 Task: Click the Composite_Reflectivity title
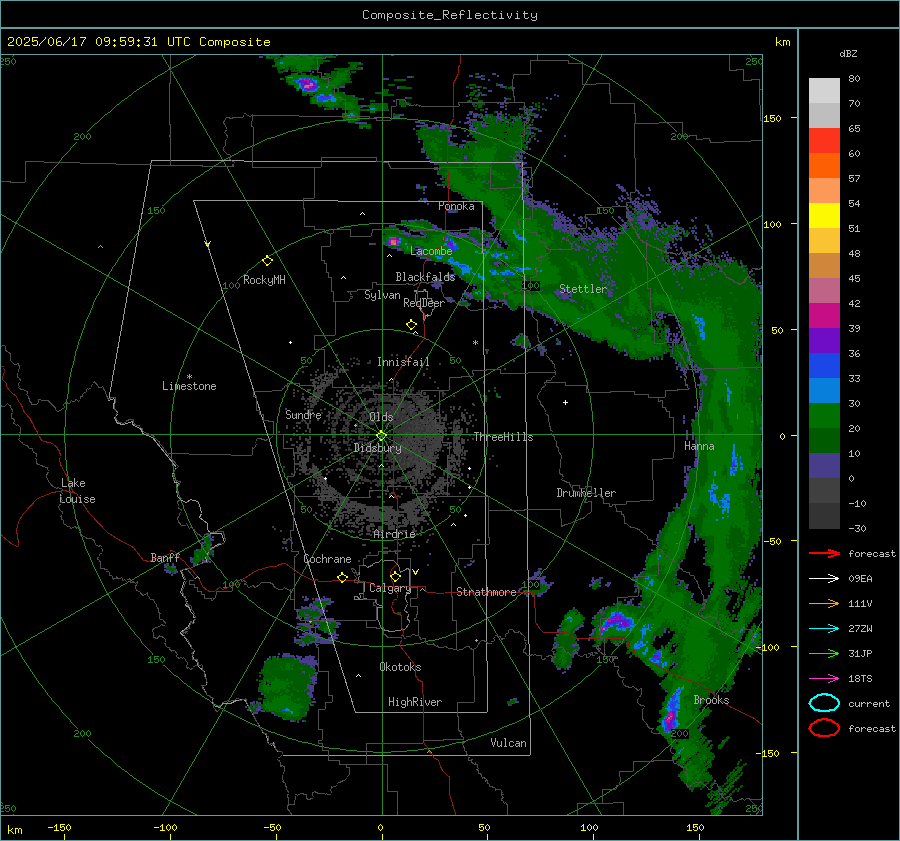[450, 15]
